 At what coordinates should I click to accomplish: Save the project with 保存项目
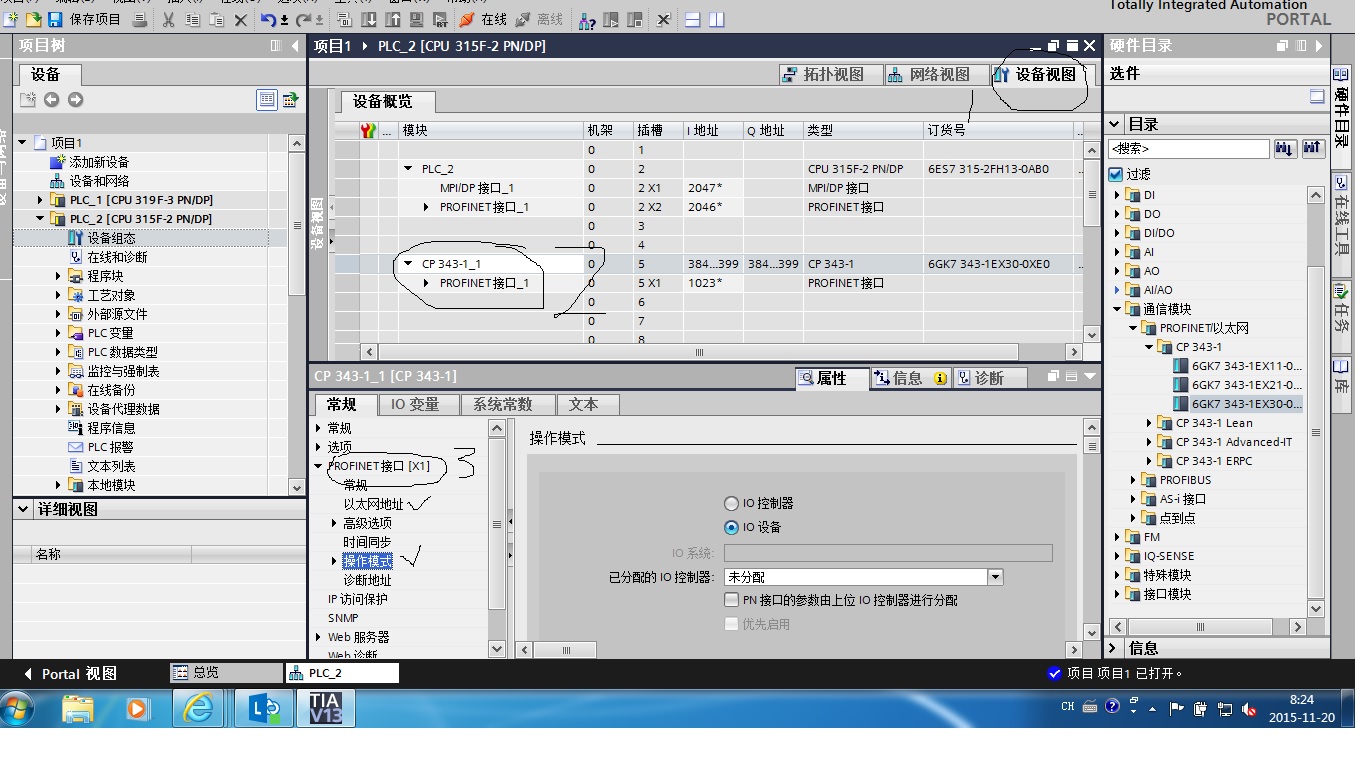coord(84,19)
